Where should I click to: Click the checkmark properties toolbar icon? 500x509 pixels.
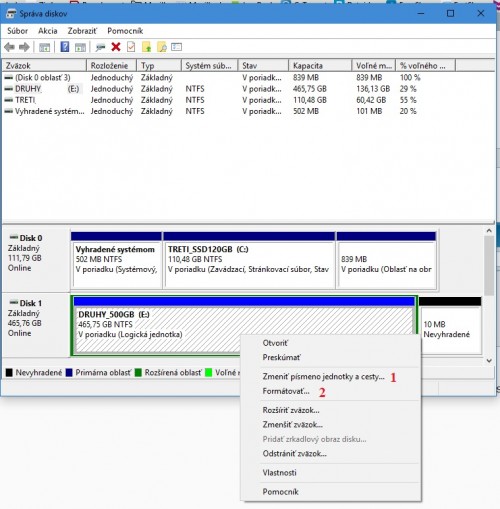tap(131, 47)
